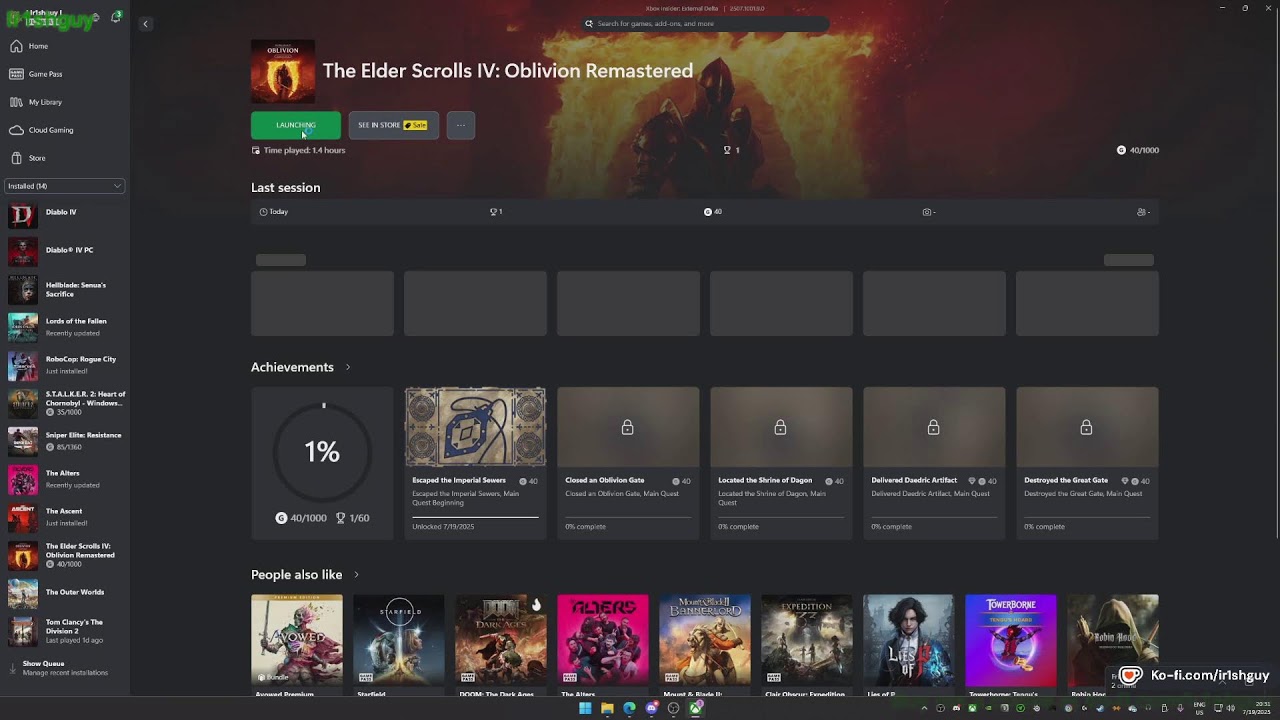This screenshot has height=720, width=1280.
Task: Show hidden system tray icons chevron
Action: click(924, 708)
